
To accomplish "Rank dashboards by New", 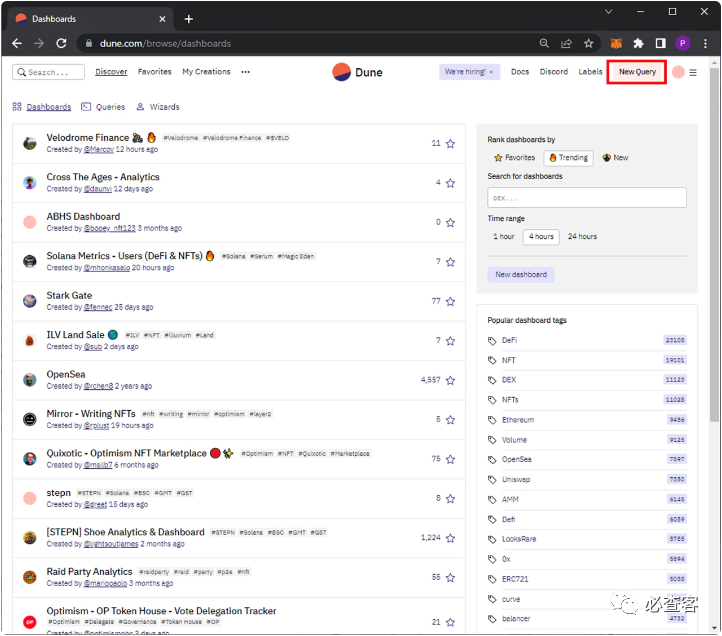I will [x=615, y=158].
